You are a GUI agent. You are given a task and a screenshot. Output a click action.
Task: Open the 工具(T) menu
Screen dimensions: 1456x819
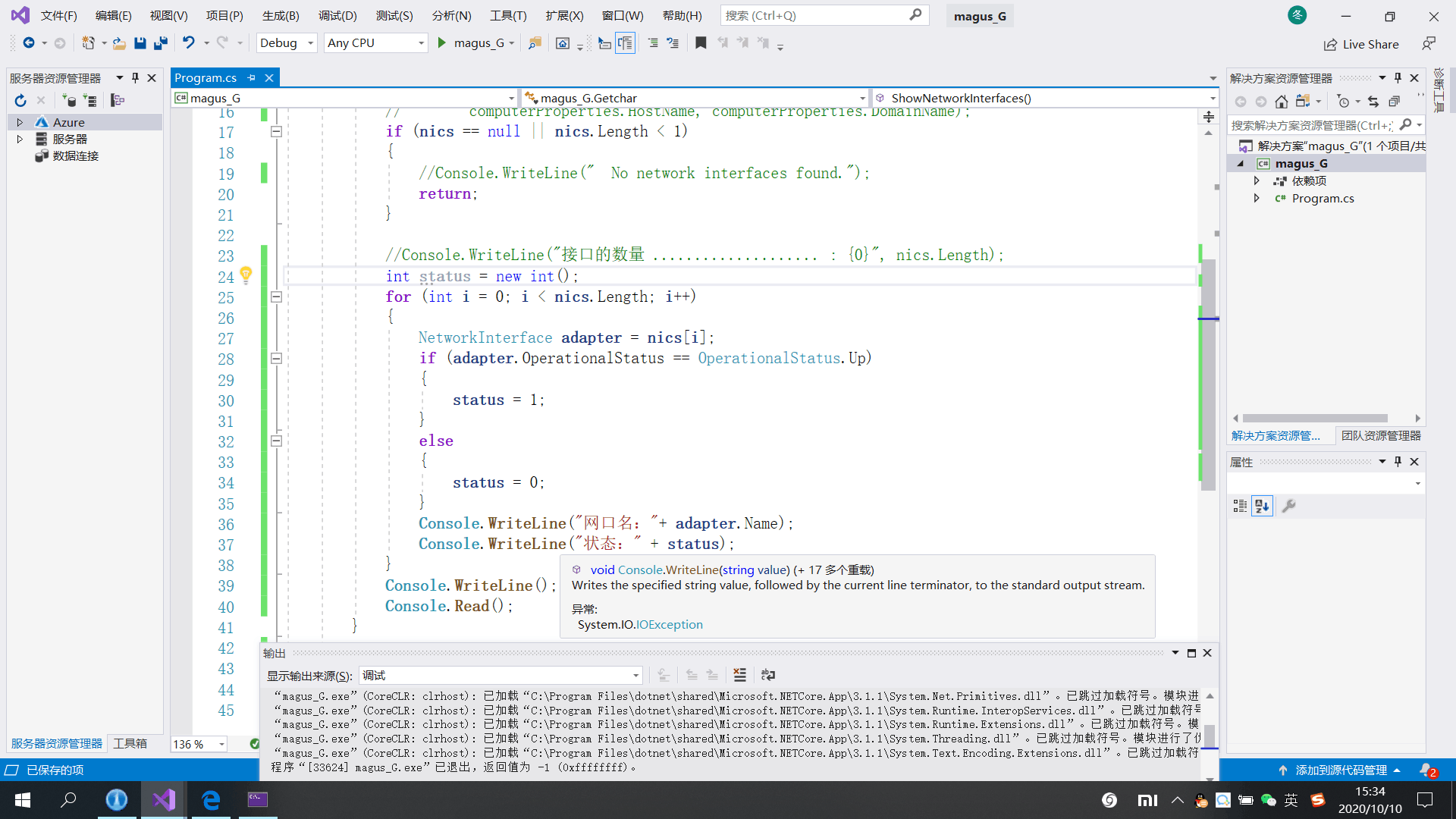508,15
